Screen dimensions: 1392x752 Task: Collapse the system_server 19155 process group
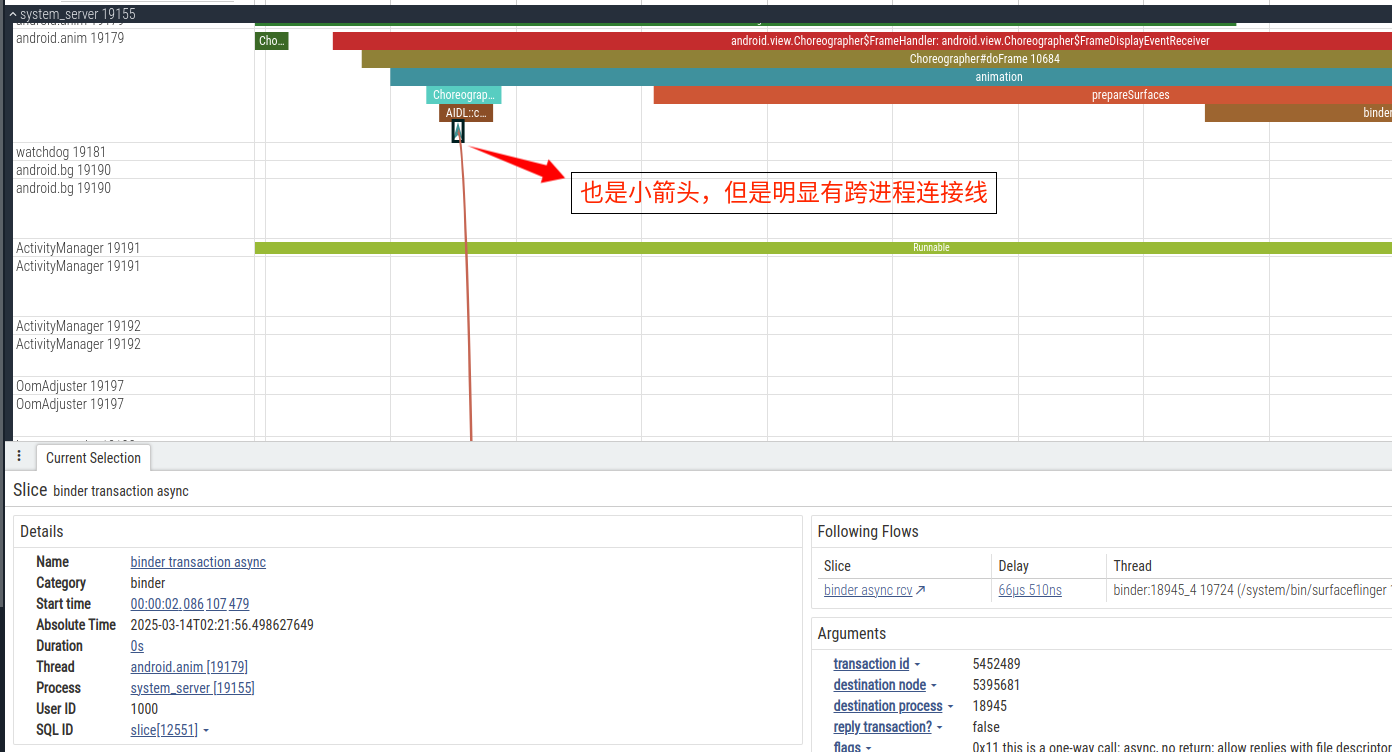coord(13,14)
